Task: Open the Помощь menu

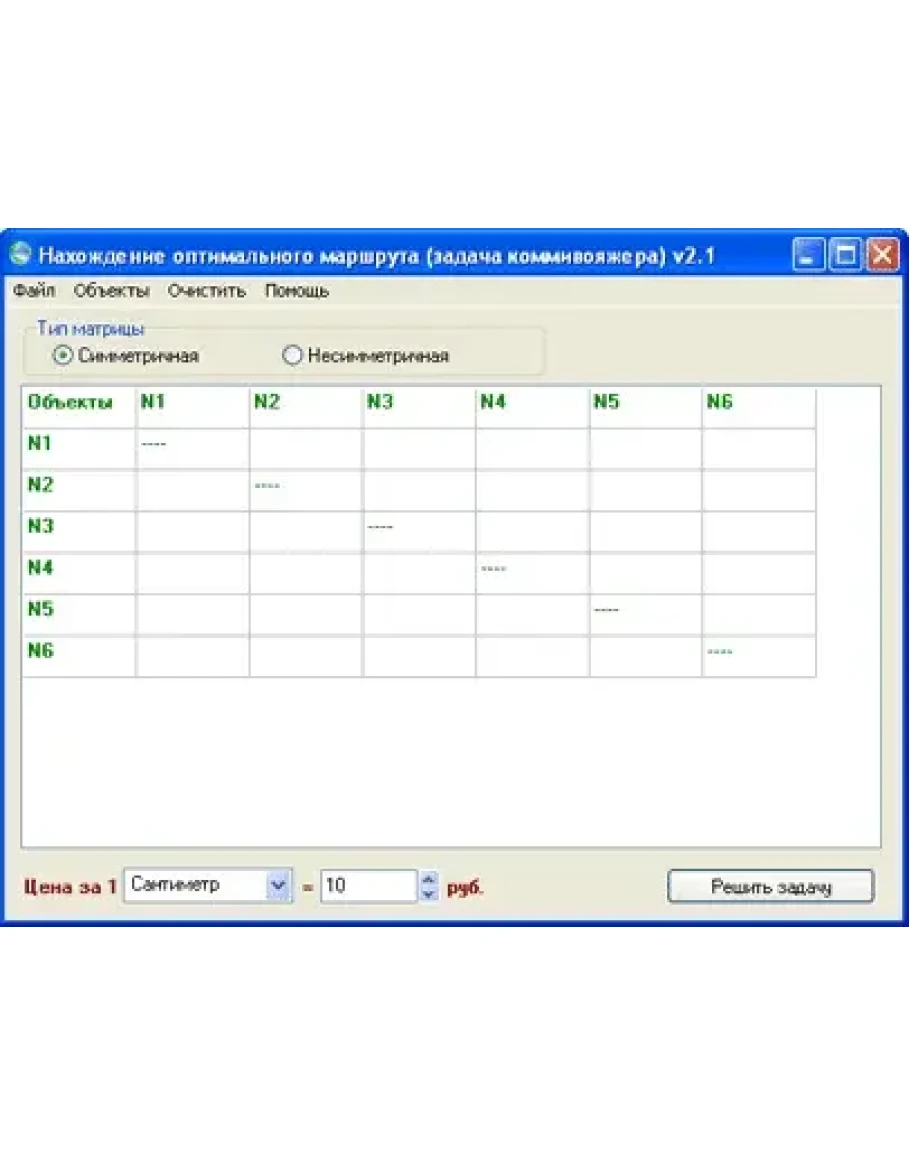Action: [x=296, y=291]
